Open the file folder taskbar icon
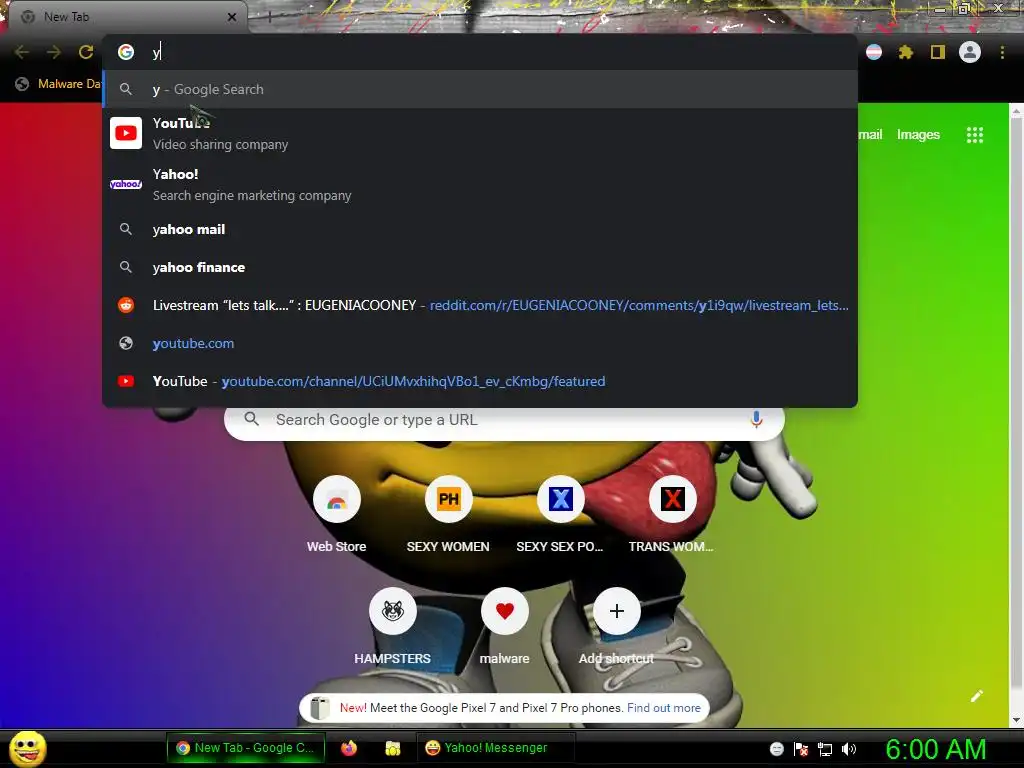 coord(392,748)
